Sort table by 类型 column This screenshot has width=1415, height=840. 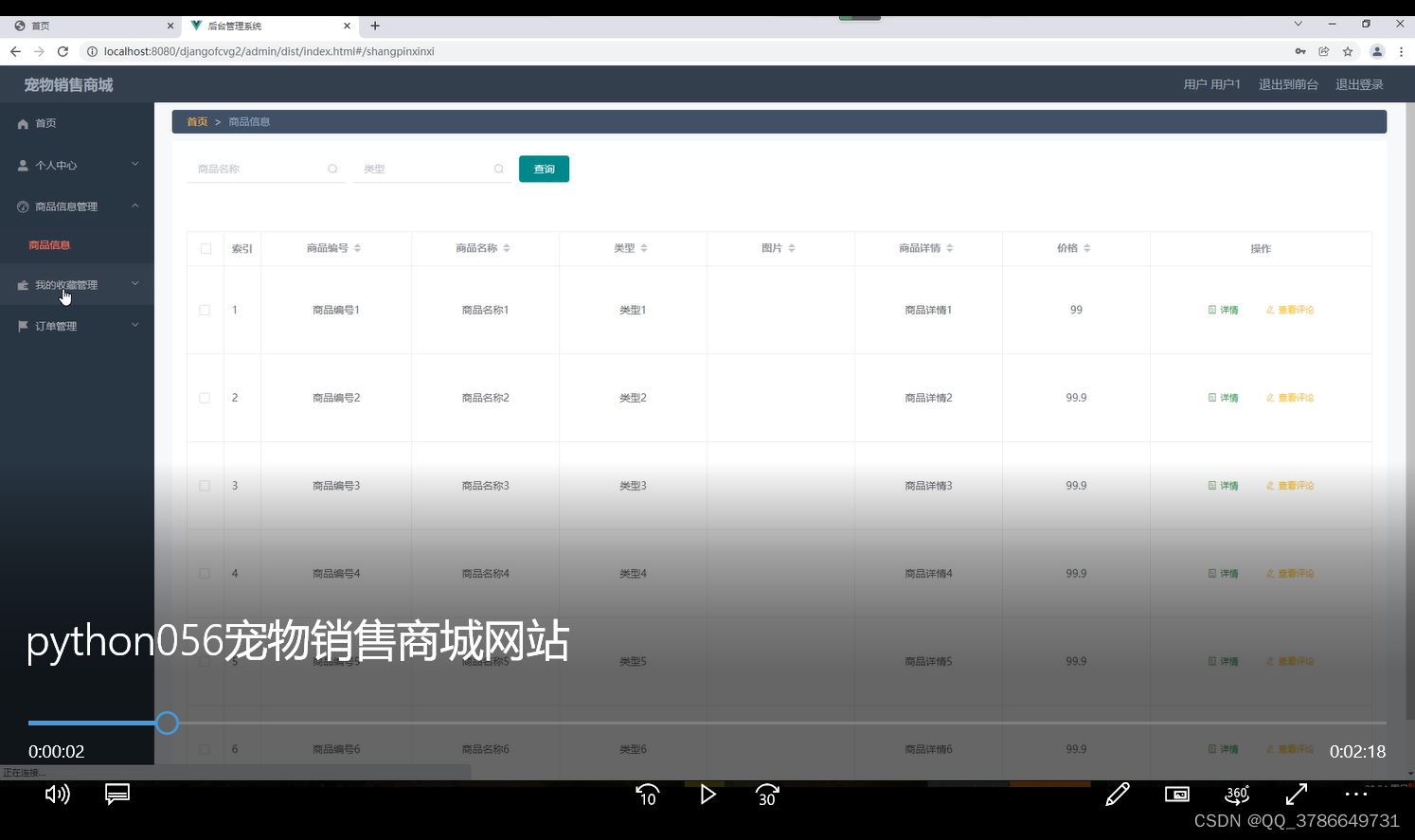tap(644, 248)
